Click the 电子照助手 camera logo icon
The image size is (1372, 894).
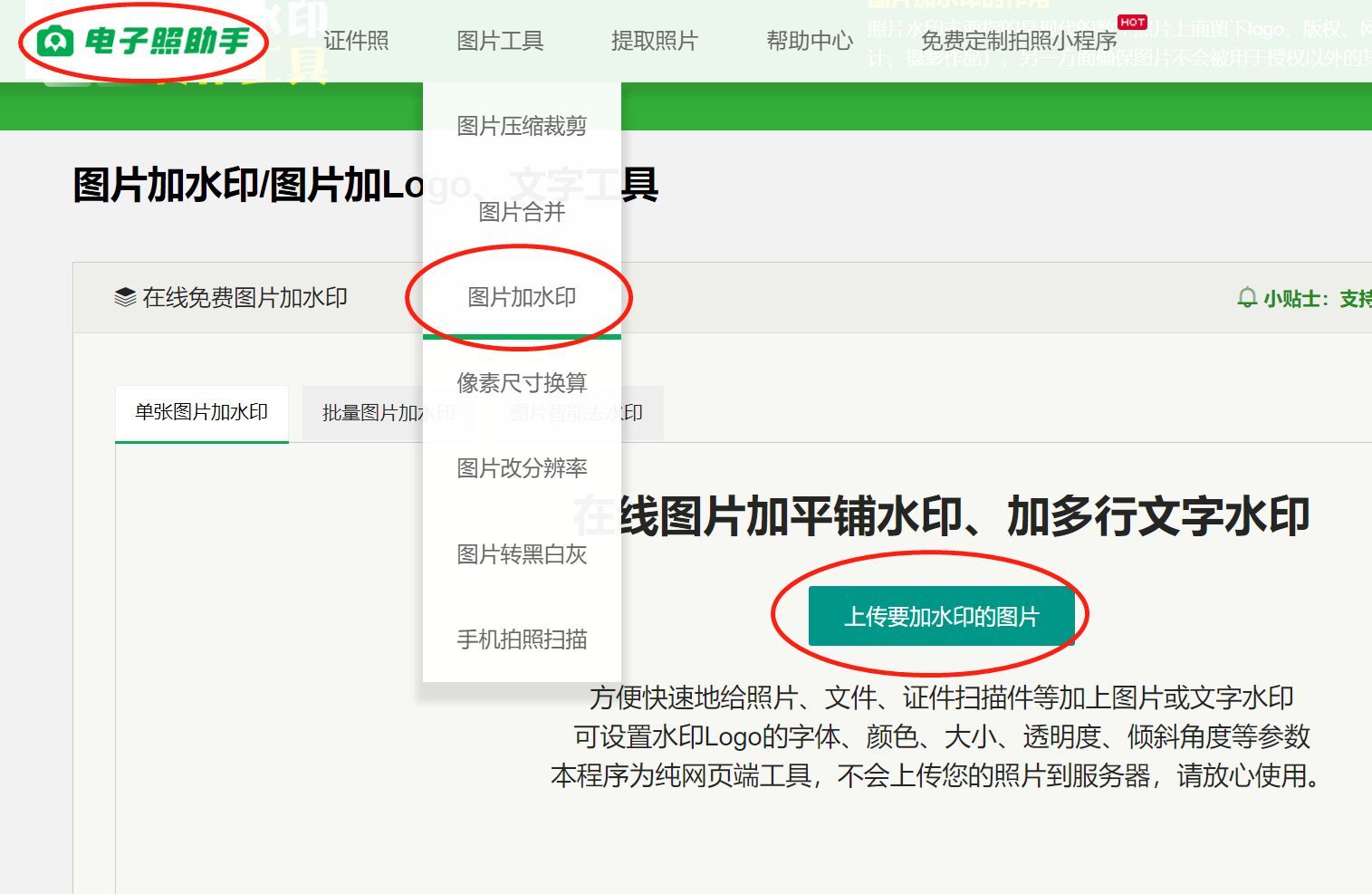coord(56,40)
